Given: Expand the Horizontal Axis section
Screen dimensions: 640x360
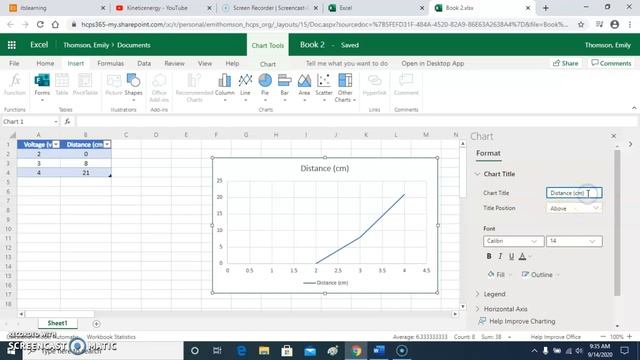Looking at the screenshot, I should pyautogui.click(x=478, y=309).
